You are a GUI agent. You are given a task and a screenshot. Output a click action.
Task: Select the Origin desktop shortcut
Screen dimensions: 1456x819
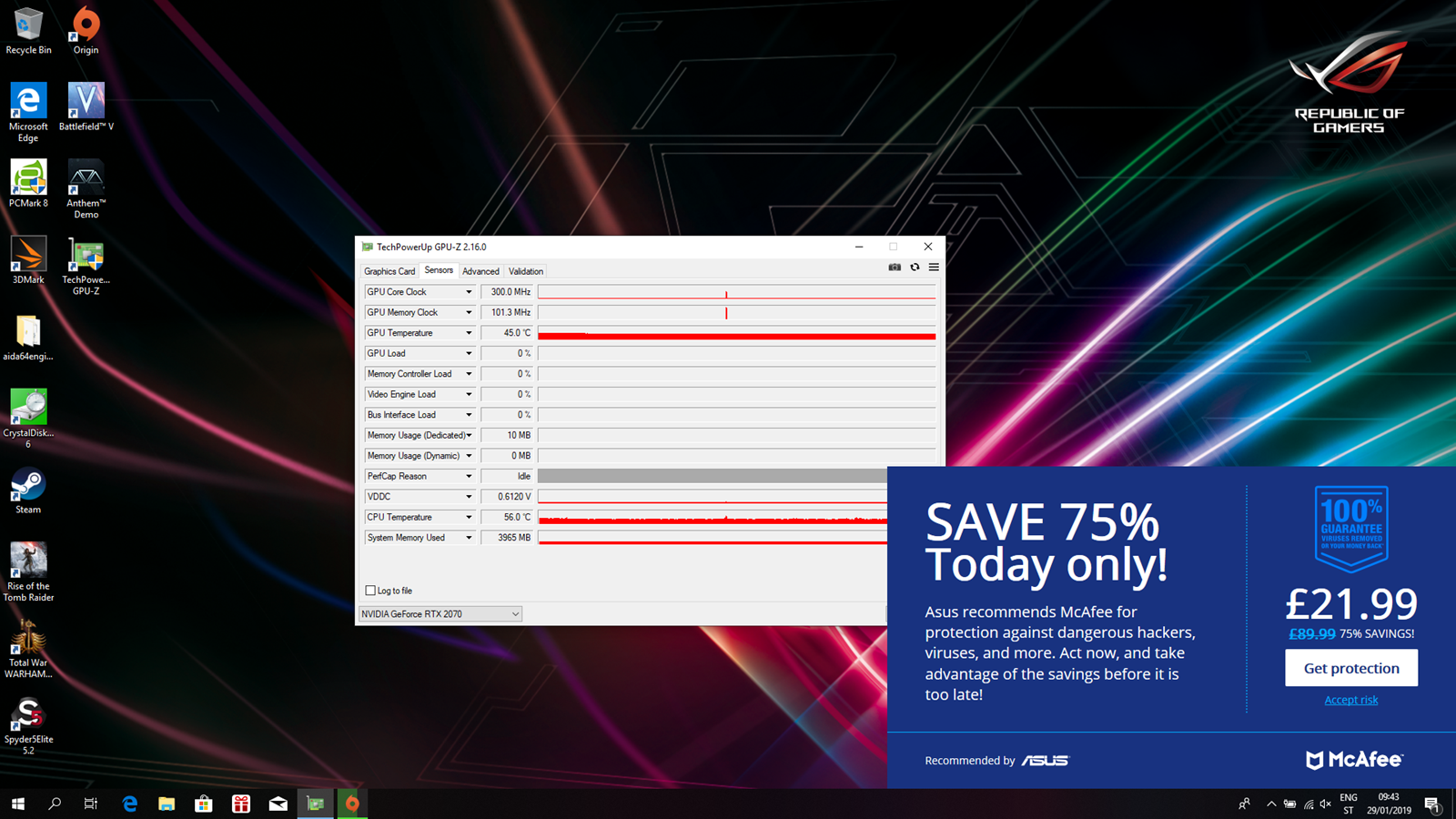86,31
